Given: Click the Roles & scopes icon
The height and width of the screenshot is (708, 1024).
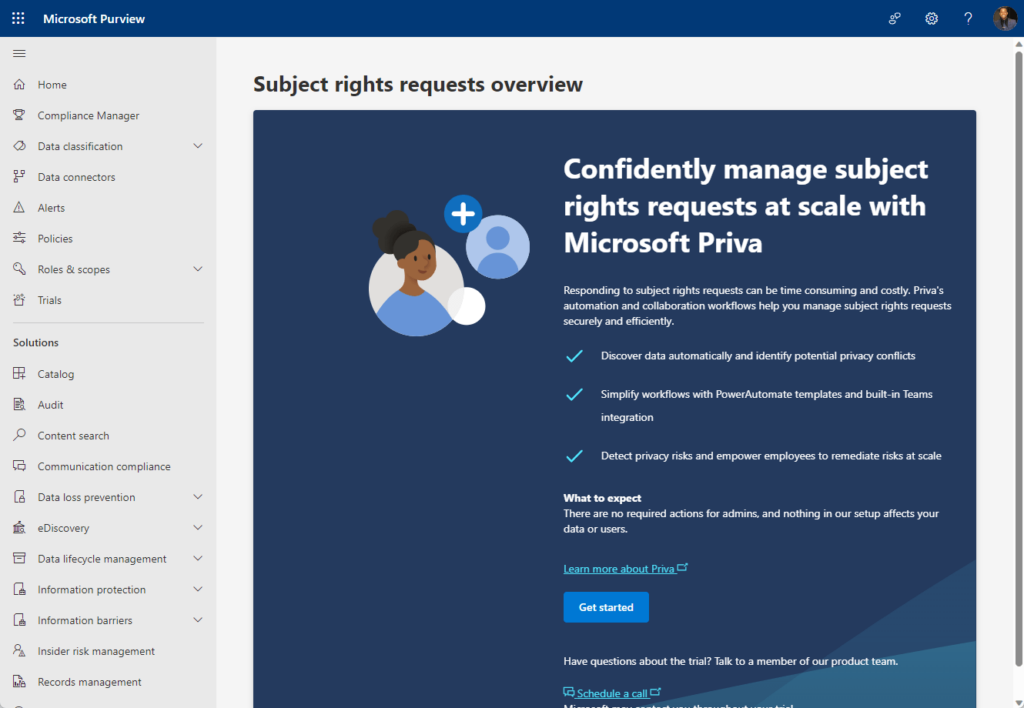Looking at the screenshot, I should pyautogui.click(x=20, y=268).
